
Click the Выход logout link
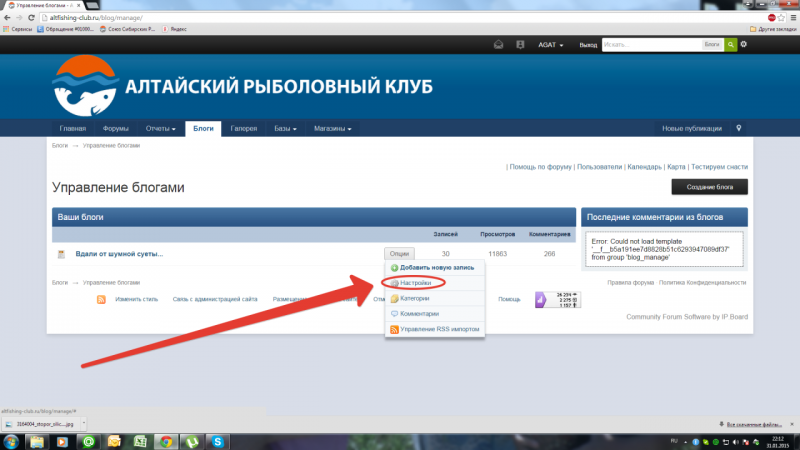[x=588, y=45]
